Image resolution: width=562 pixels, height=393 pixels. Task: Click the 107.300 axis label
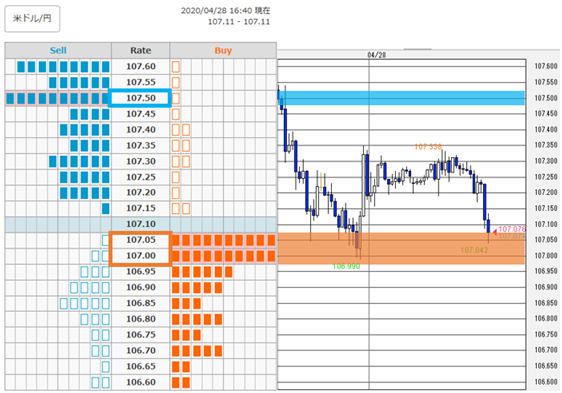point(546,161)
